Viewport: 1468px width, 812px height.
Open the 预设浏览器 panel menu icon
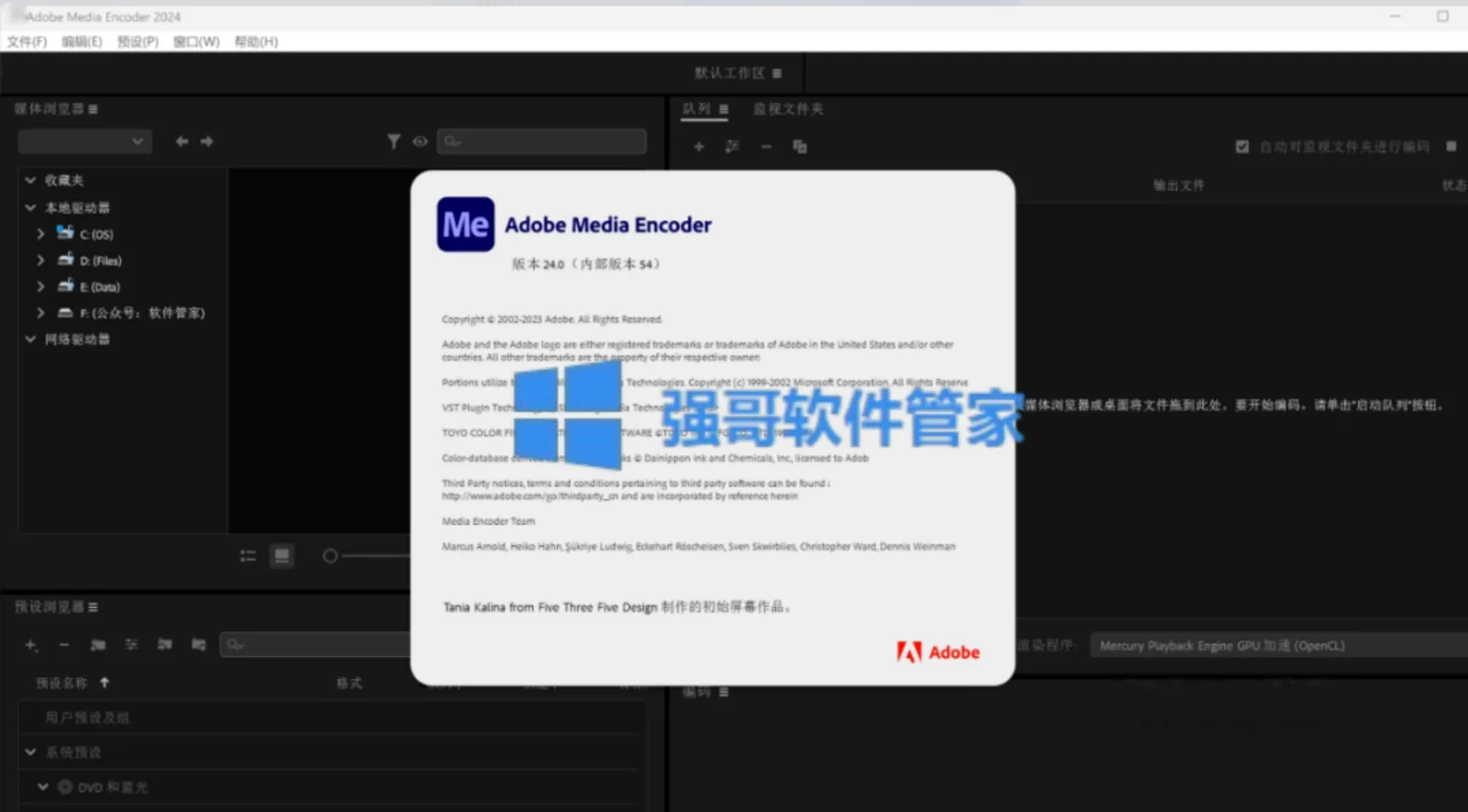[x=93, y=607]
